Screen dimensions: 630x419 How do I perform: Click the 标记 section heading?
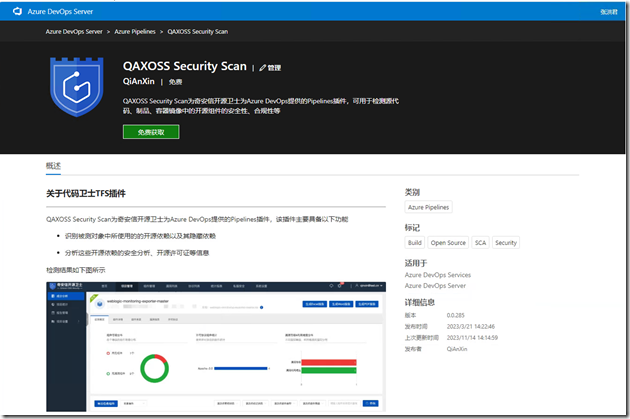(x=412, y=228)
